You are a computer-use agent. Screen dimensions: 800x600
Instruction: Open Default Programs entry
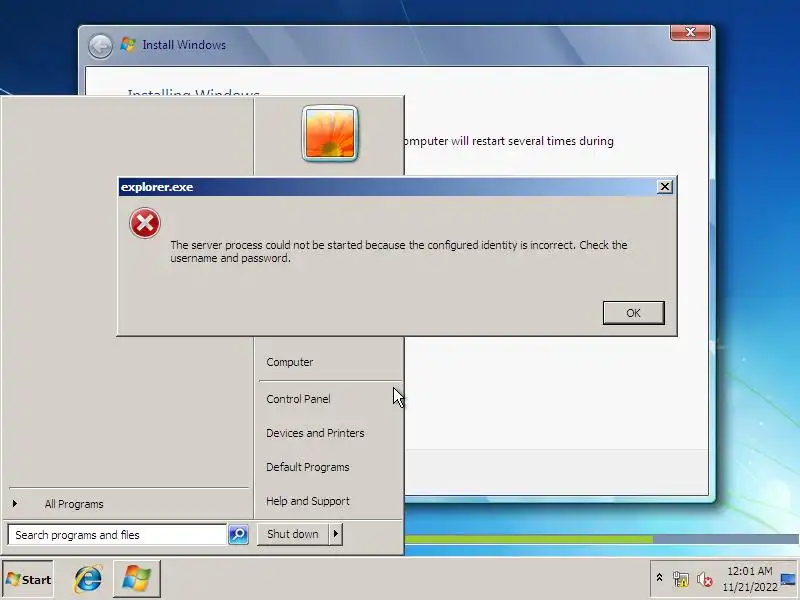coord(308,467)
